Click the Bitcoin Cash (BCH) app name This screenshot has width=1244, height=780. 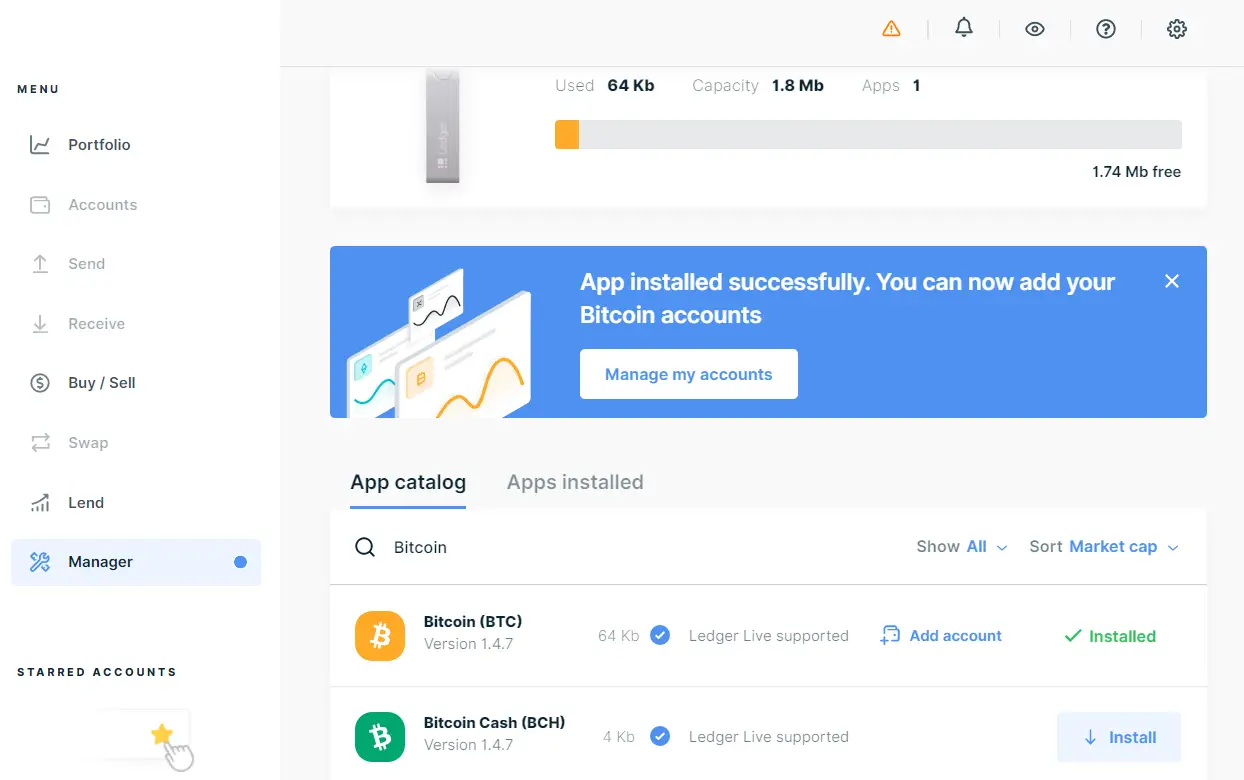point(494,722)
